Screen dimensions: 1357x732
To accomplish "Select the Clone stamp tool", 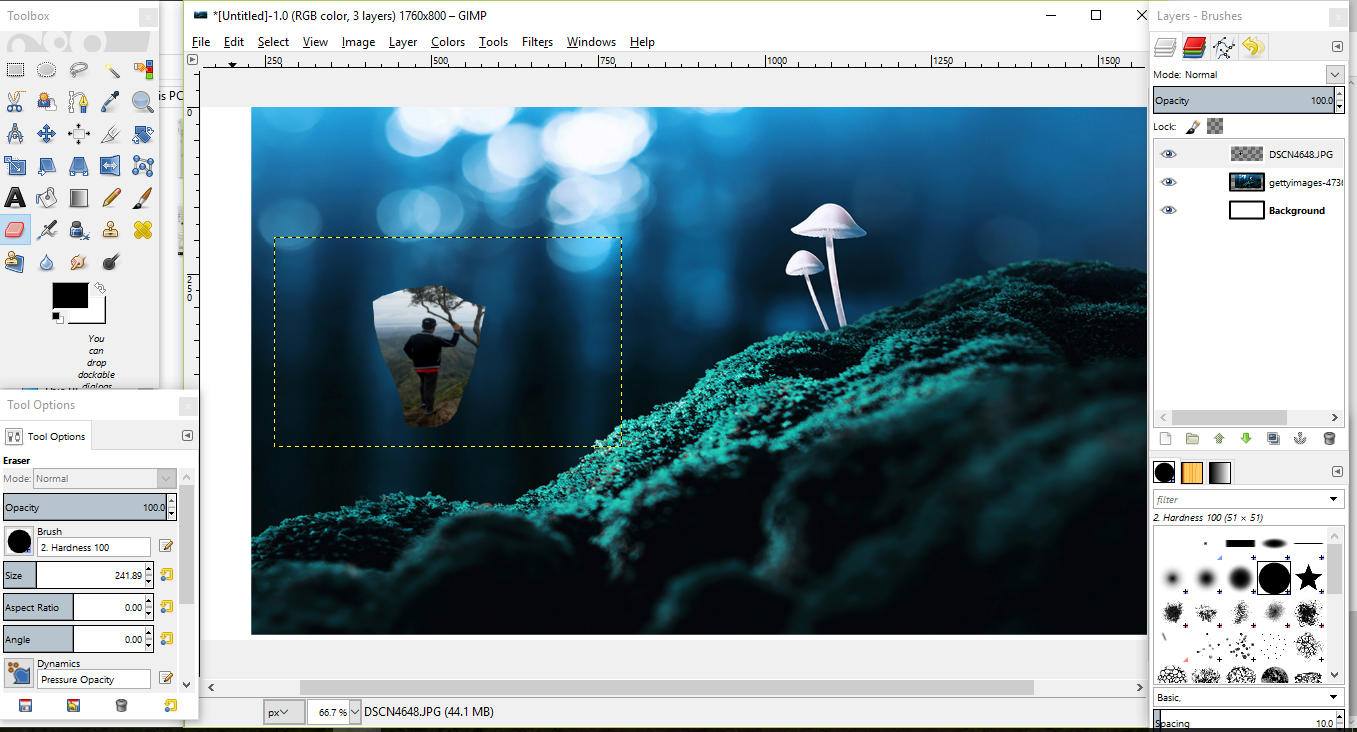I will (111, 230).
